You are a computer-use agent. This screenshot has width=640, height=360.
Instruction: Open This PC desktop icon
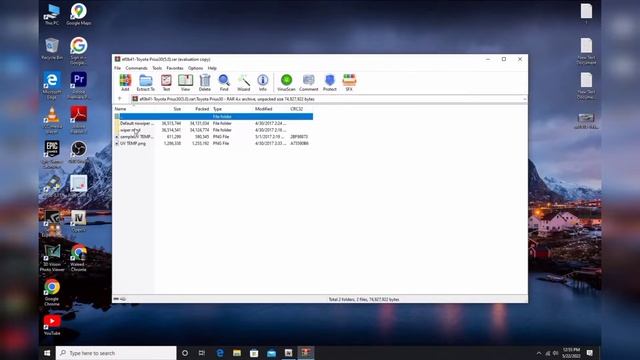tap(52, 15)
